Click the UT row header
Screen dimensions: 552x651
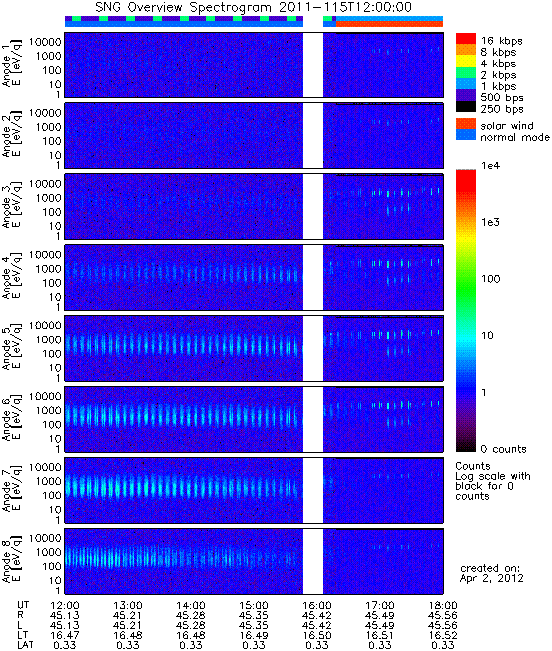point(23,605)
